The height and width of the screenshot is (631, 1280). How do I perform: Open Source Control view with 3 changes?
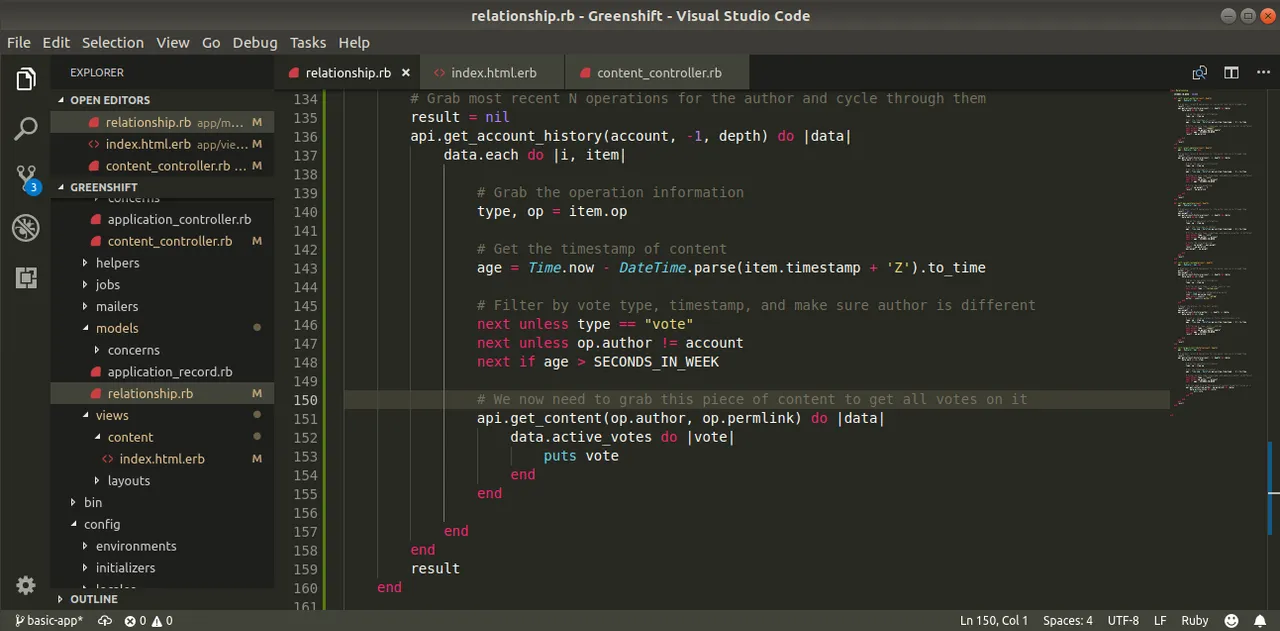point(26,179)
